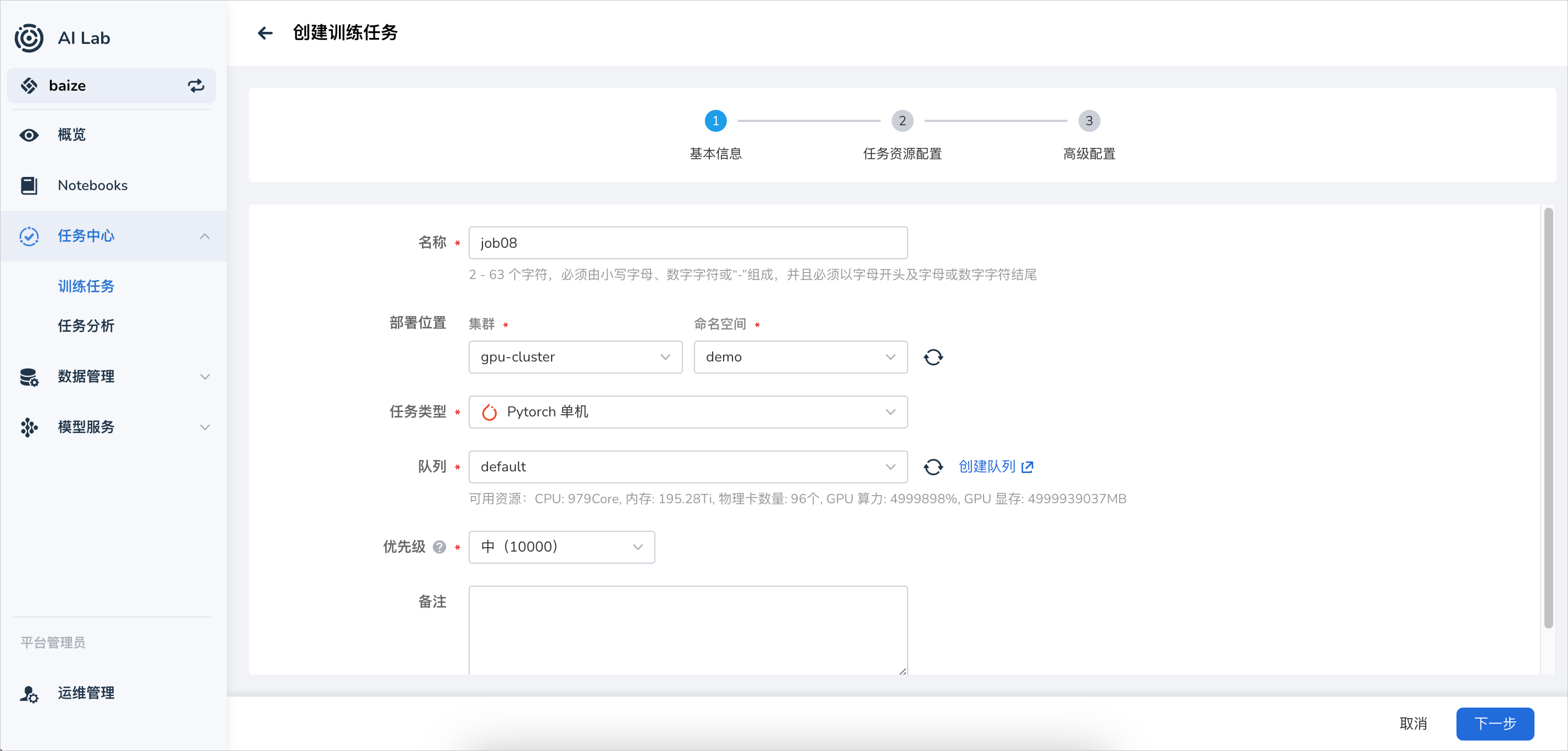
Task: Click the Pytorch flame icon in task type
Action: [x=490, y=413]
